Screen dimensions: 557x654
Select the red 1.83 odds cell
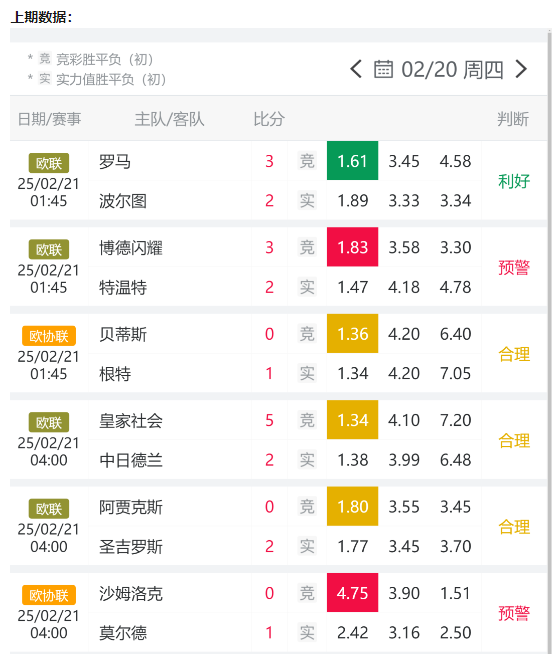pyautogui.click(x=353, y=247)
